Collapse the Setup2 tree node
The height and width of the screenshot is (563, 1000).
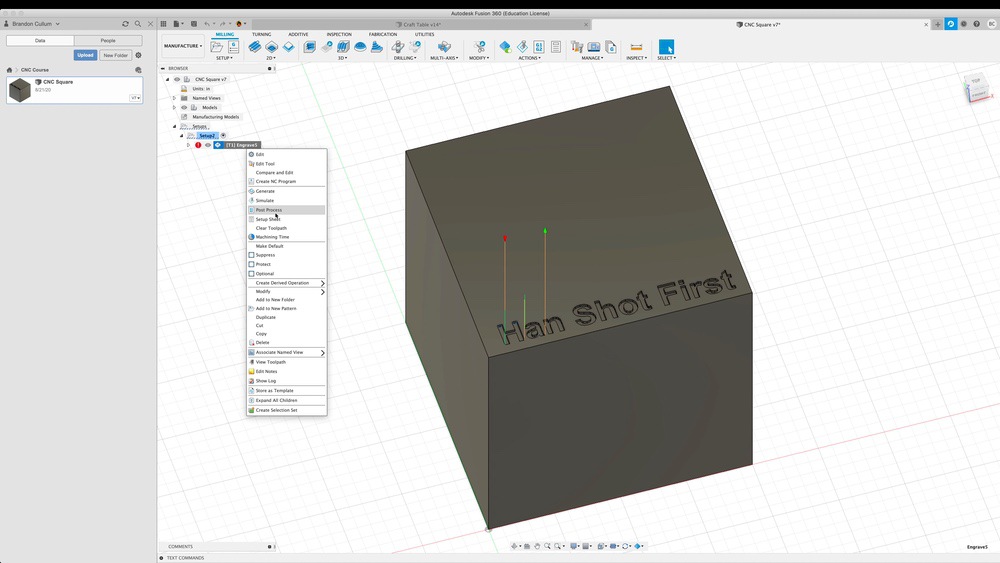pos(182,135)
